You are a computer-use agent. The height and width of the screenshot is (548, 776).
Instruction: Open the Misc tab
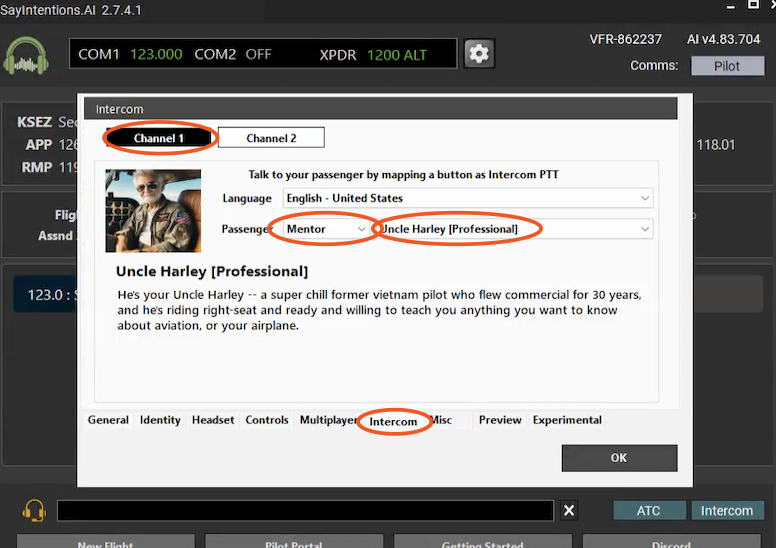point(441,420)
